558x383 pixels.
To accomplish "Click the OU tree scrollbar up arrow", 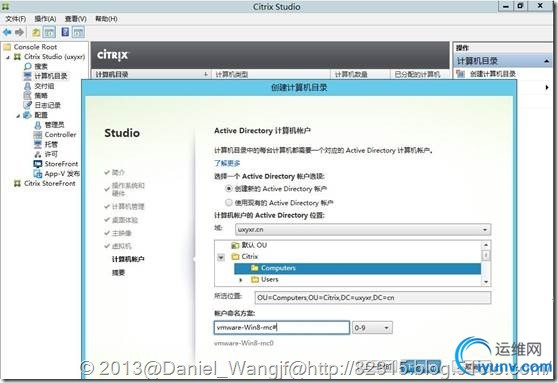I will (x=486, y=245).
